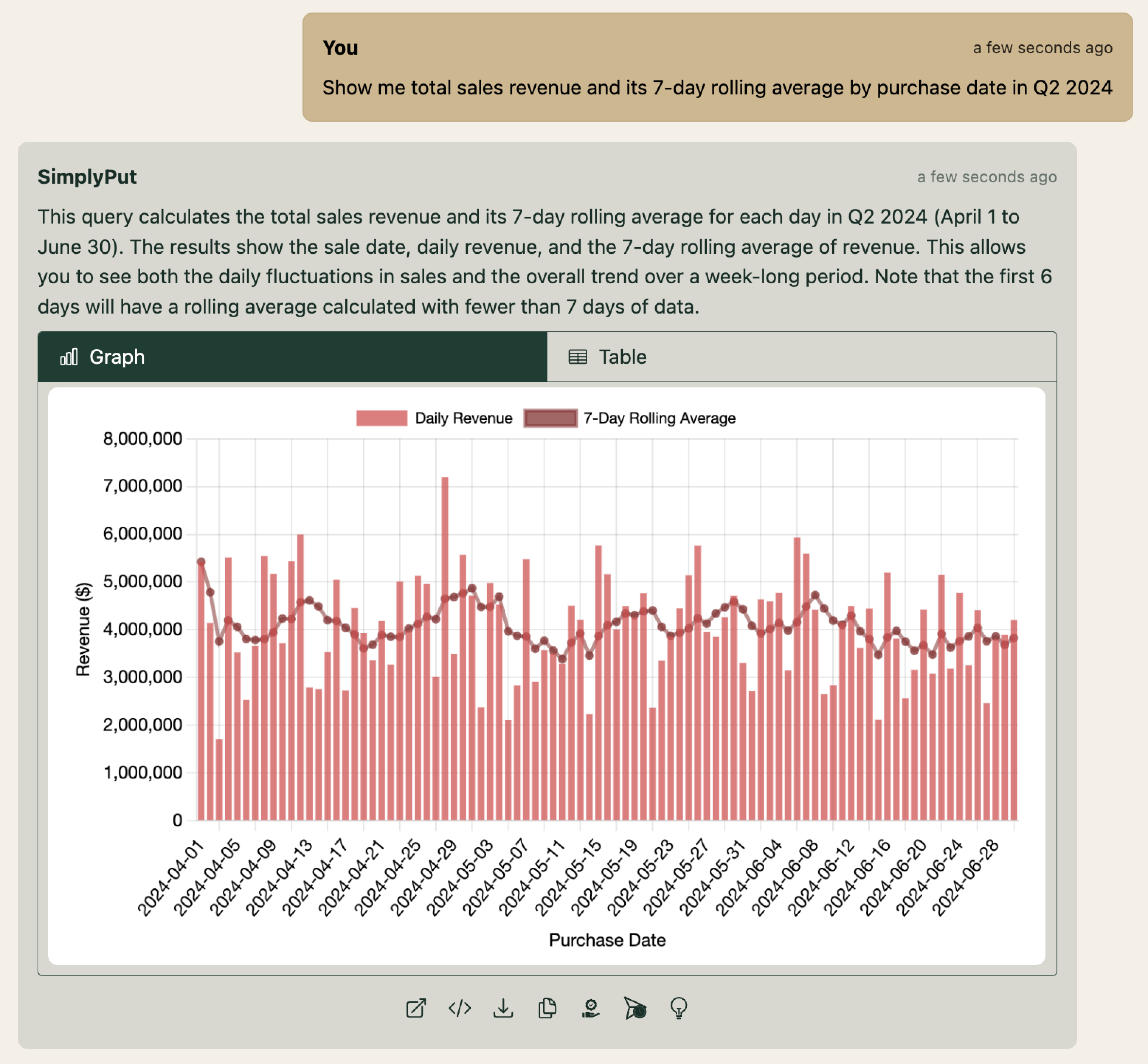Click the user message about Q2 2024 revenue
This screenshot has height=1064, width=1148.
click(717, 88)
